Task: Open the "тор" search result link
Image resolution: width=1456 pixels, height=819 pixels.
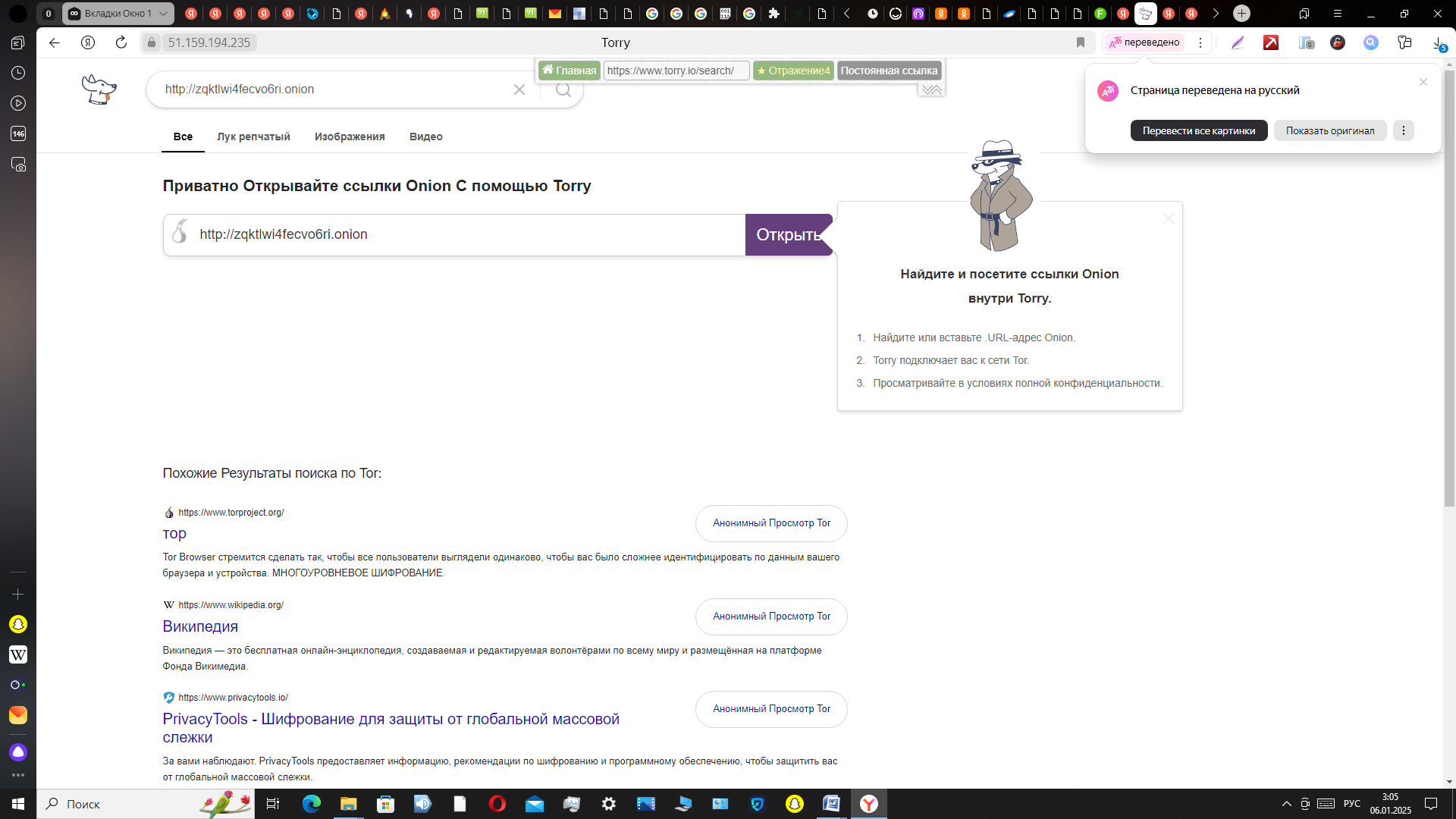Action: pyautogui.click(x=174, y=533)
